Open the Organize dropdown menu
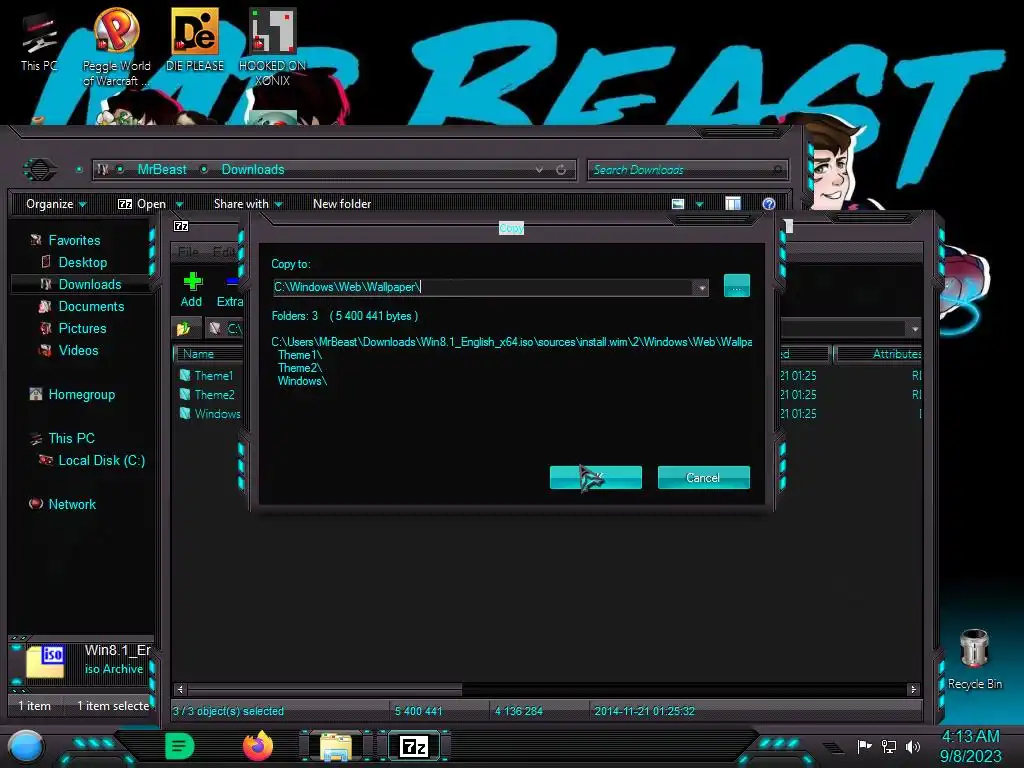 click(x=56, y=204)
